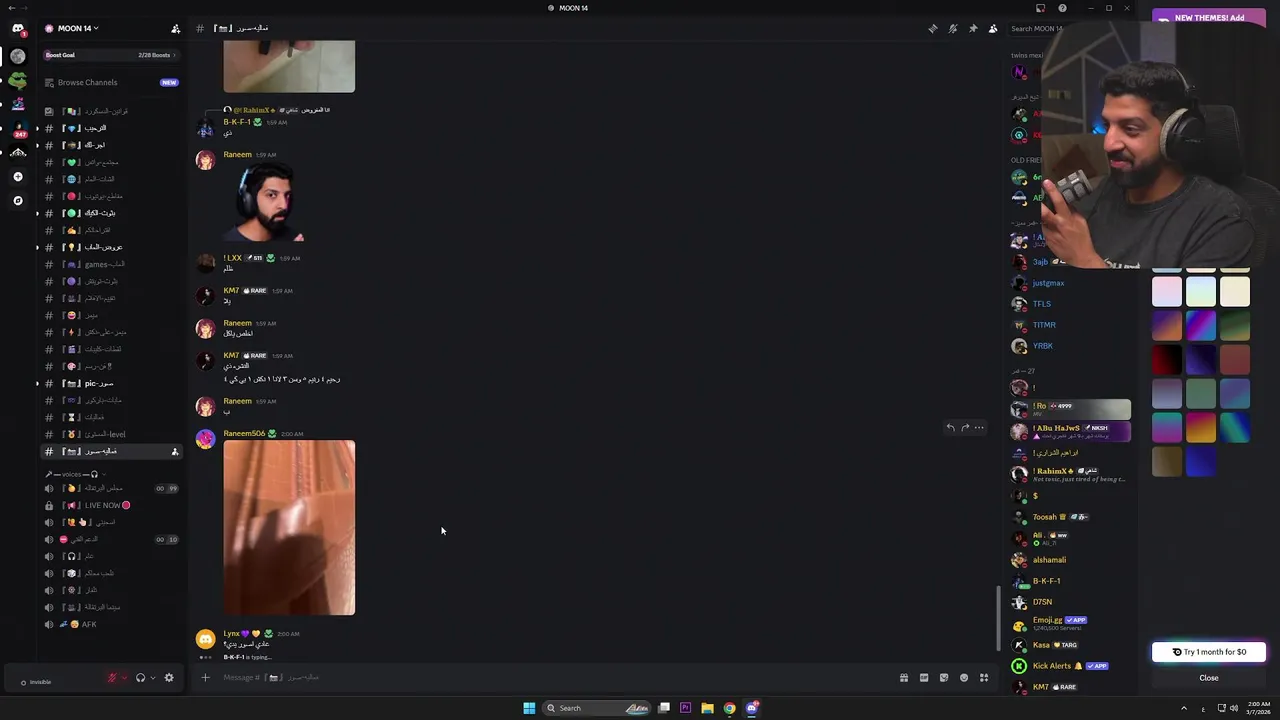Select the black-to-red gradient theme swatch

pos(1167,359)
